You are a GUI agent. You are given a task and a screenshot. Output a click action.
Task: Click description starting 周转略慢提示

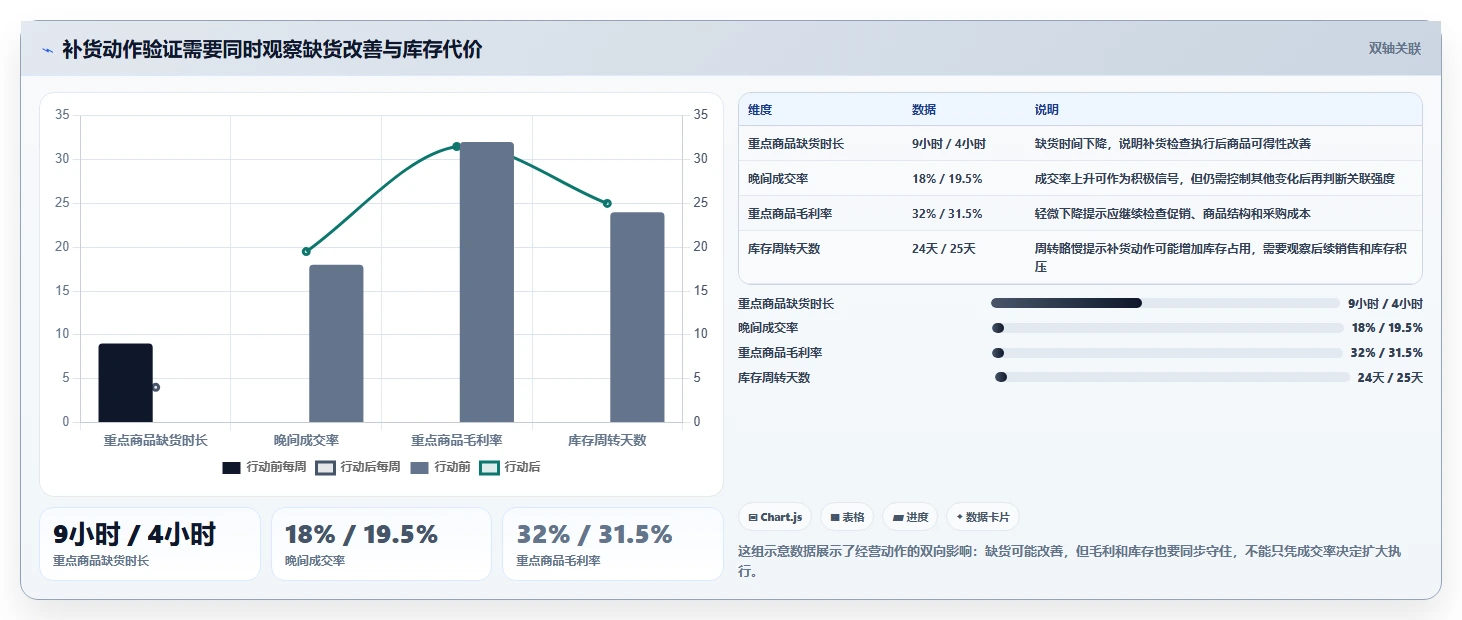[x=1222, y=258]
